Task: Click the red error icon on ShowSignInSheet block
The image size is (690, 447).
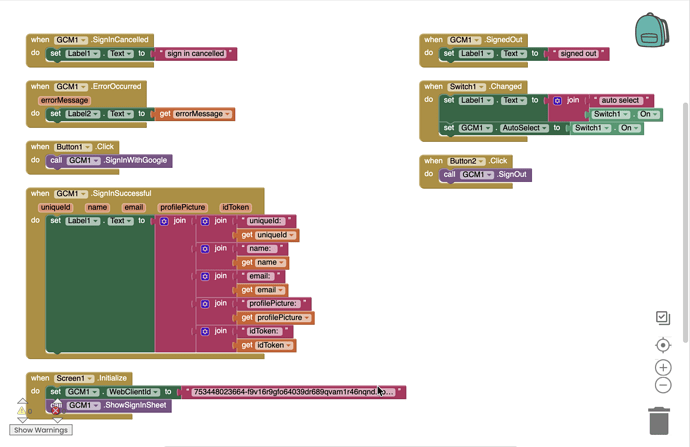Action: [55, 410]
